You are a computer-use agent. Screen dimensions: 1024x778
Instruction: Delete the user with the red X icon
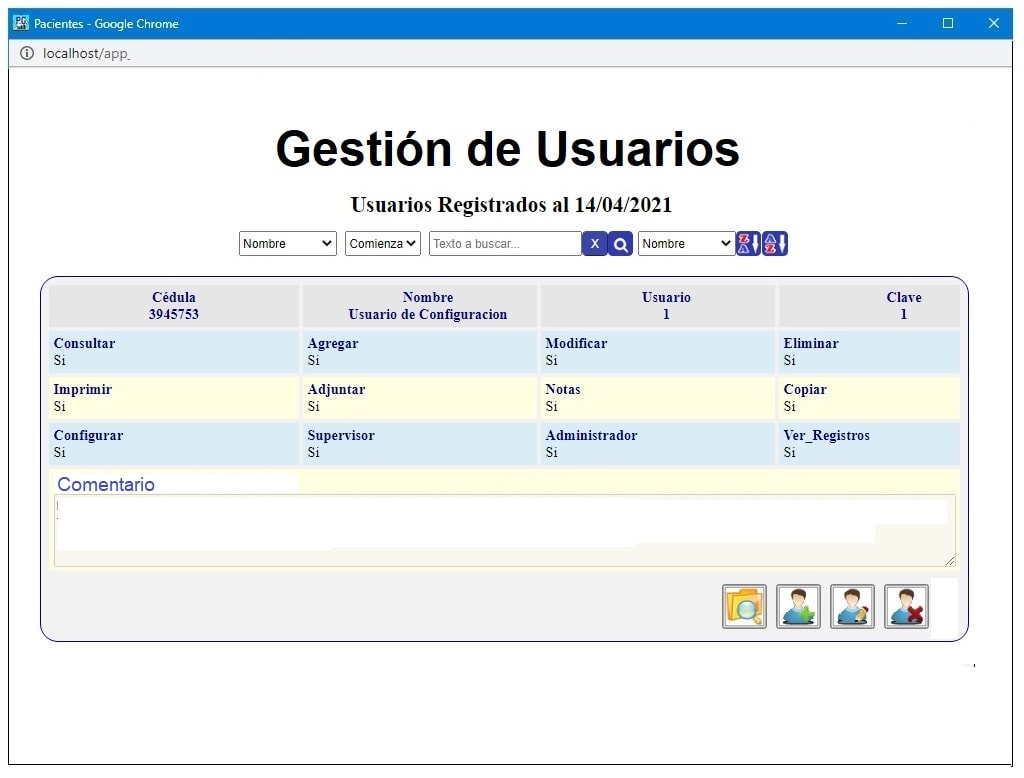coord(906,606)
